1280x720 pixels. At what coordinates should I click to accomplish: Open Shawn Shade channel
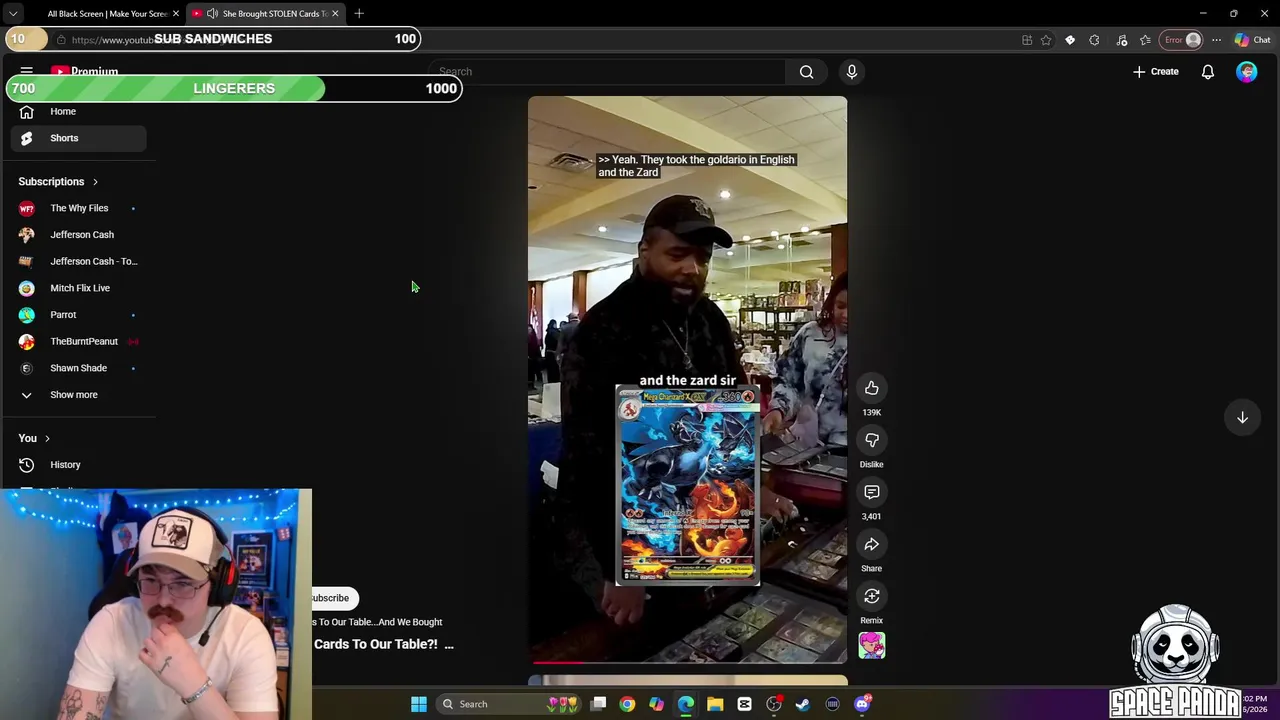[x=79, y=368]
